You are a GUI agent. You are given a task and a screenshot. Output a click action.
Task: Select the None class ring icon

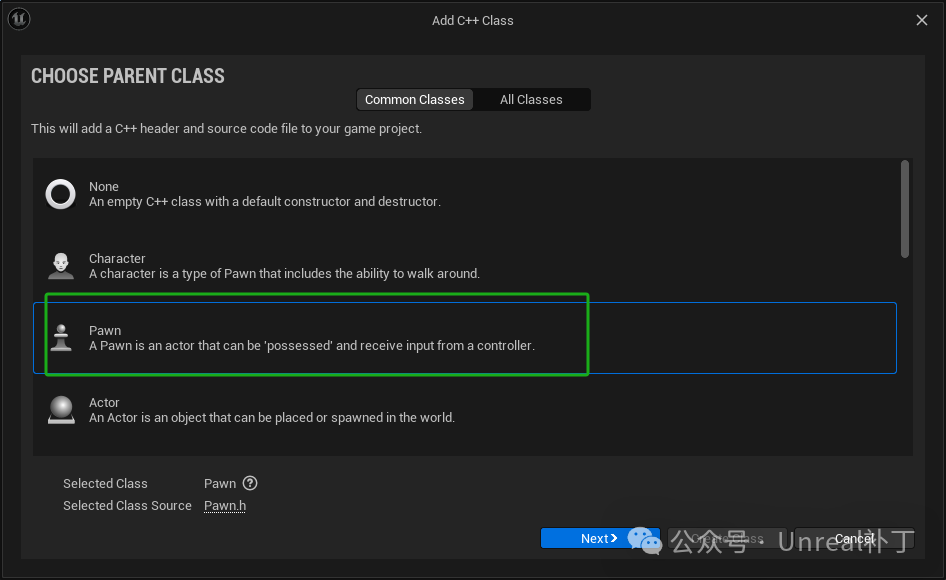click(x=61, y=194)
